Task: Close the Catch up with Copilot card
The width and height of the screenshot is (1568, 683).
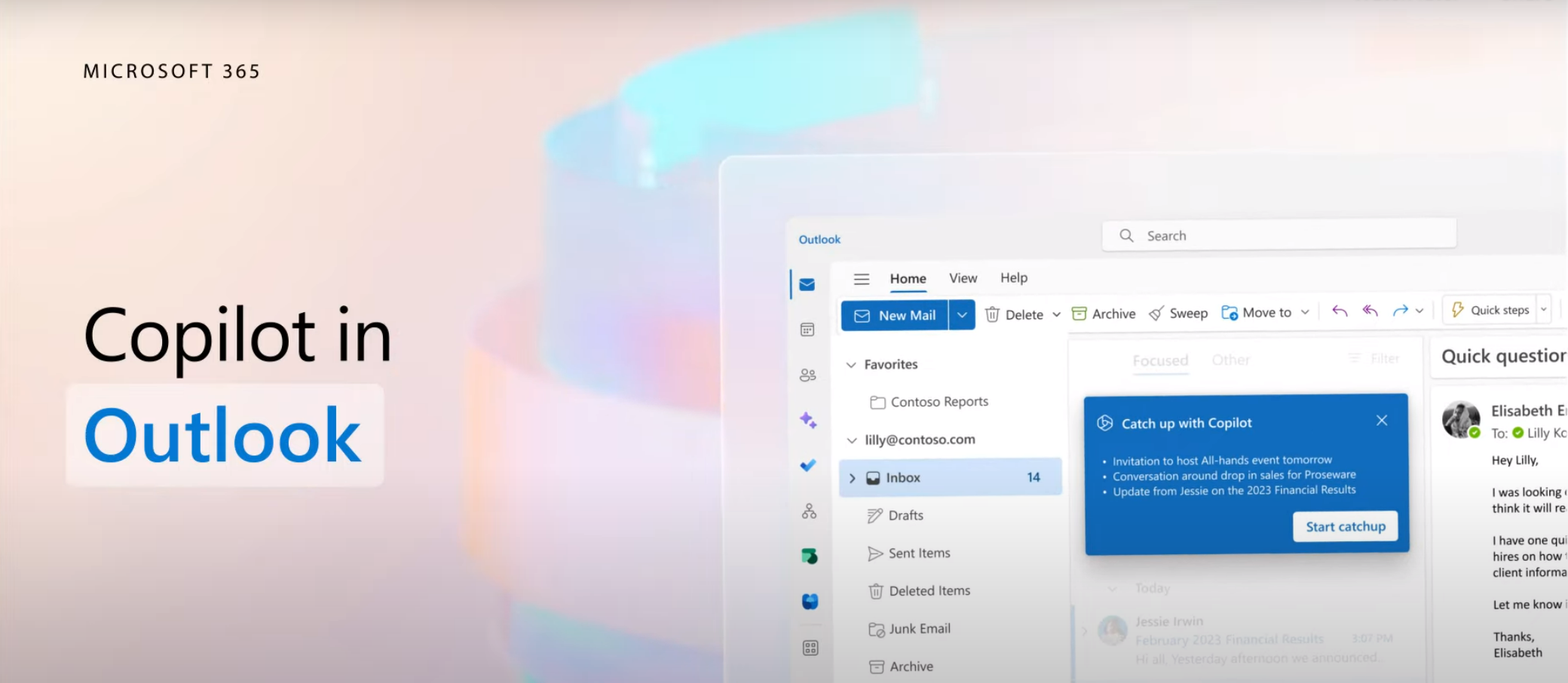Action: pos(1382,421)
